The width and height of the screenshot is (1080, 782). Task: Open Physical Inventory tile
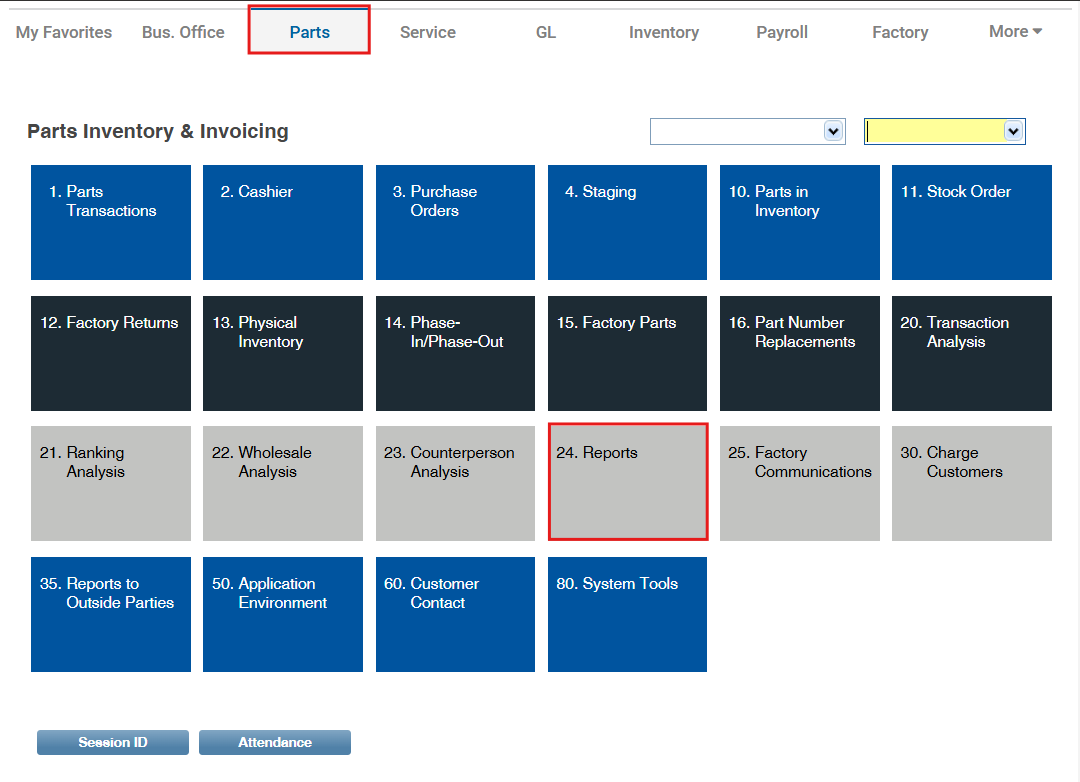(x=282, y=353)
